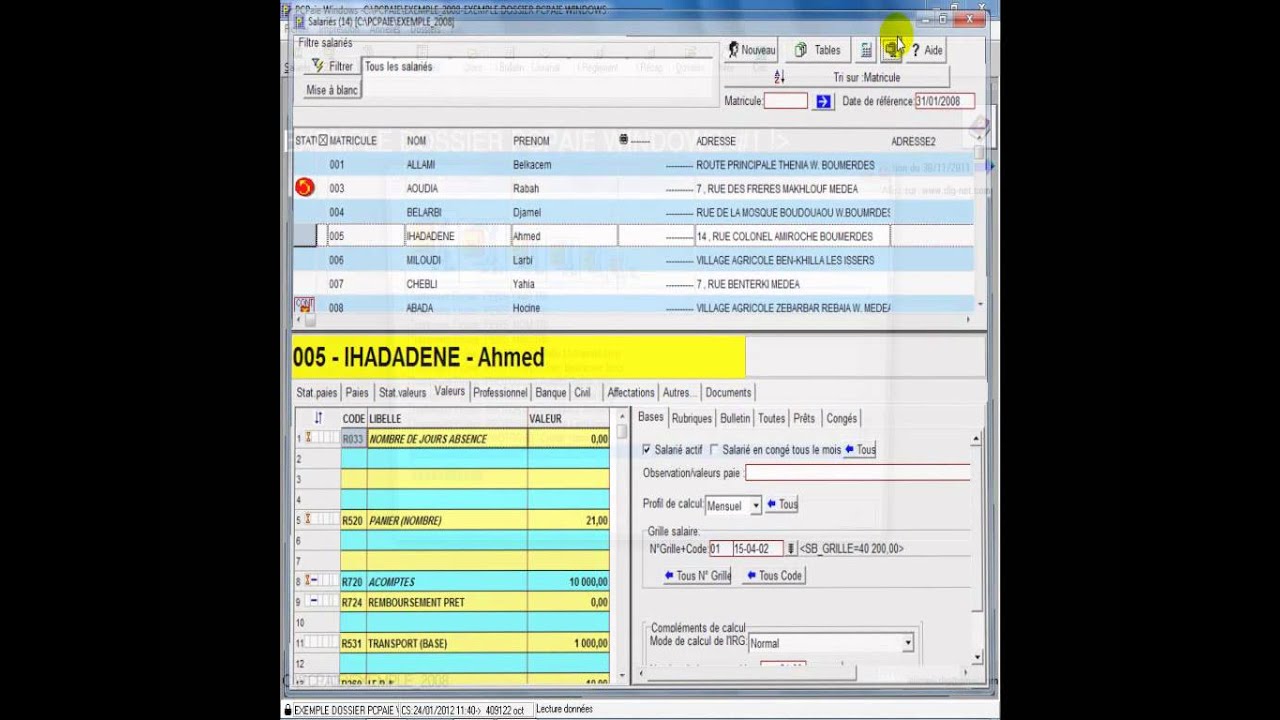This screenshot has width=1280, height=720.
Task: Click the hourglass icon on row R720
Action: 308,581
